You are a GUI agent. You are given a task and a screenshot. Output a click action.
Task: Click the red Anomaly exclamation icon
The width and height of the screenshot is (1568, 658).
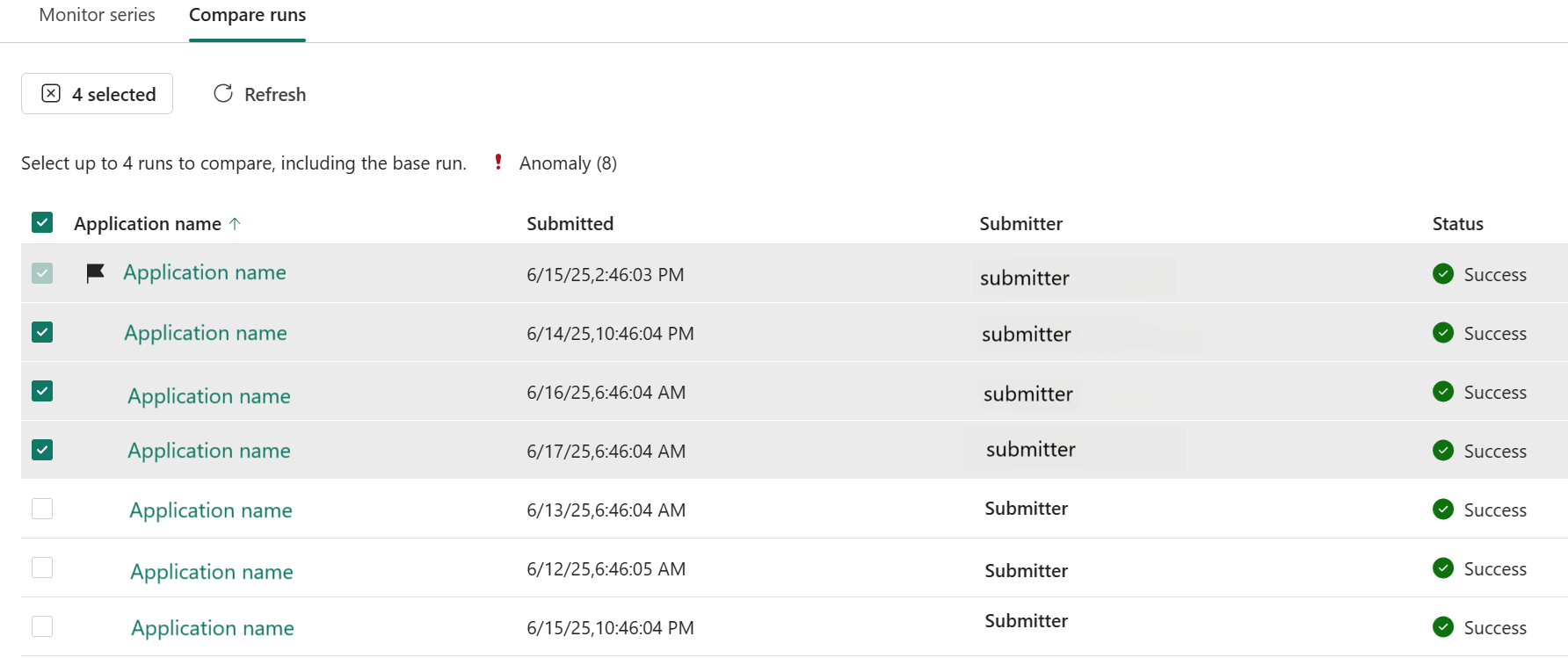pos(498,162)
